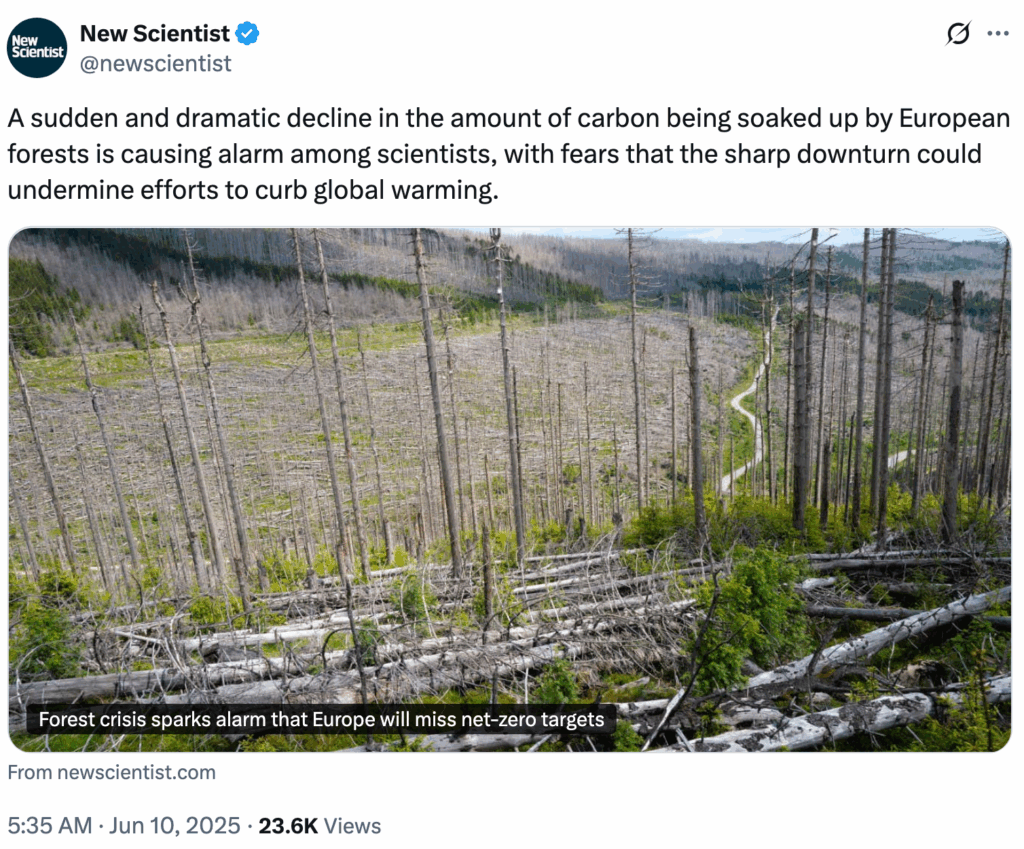Follow the 'From newscientist.com' source link

coord(112,772)
